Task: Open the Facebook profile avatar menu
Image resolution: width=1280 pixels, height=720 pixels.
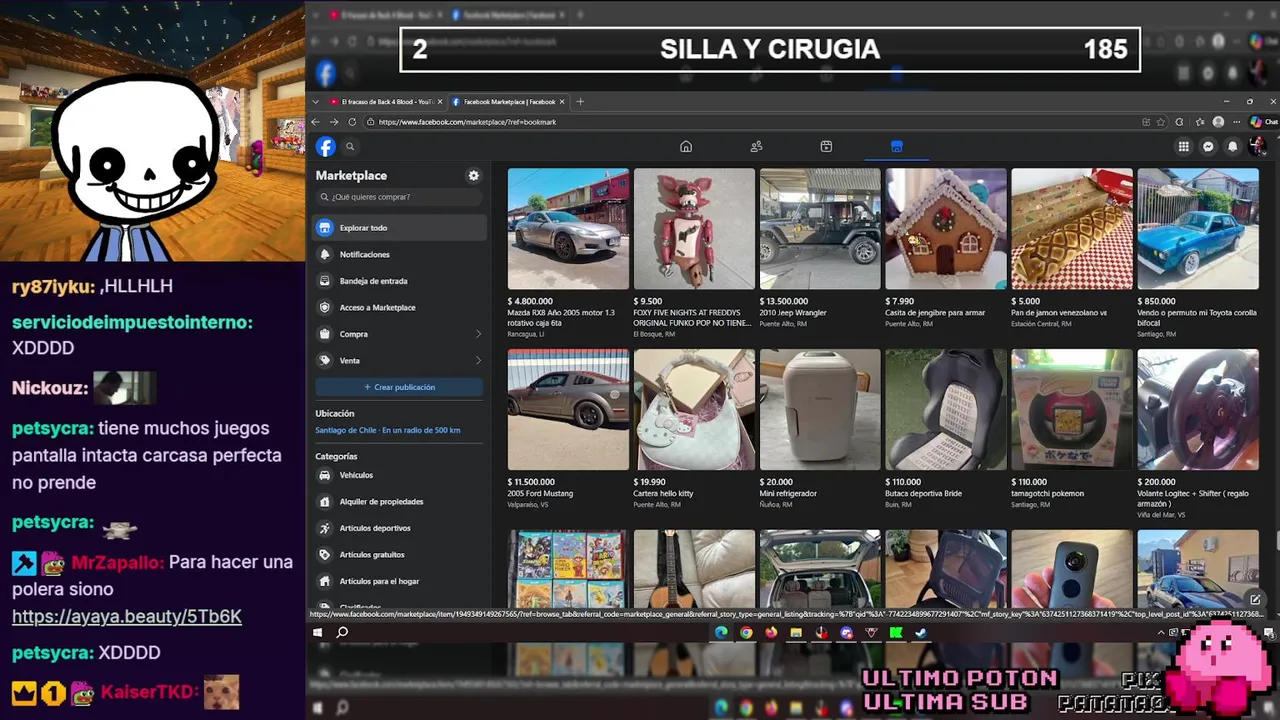Action: point(1257,147)
